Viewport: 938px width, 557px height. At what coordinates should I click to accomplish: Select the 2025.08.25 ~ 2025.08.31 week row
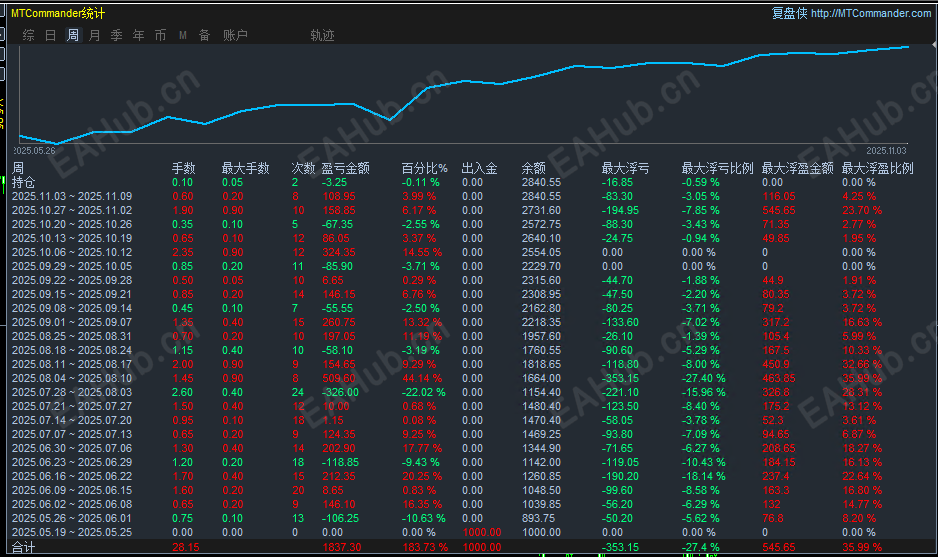click(470, 336)
